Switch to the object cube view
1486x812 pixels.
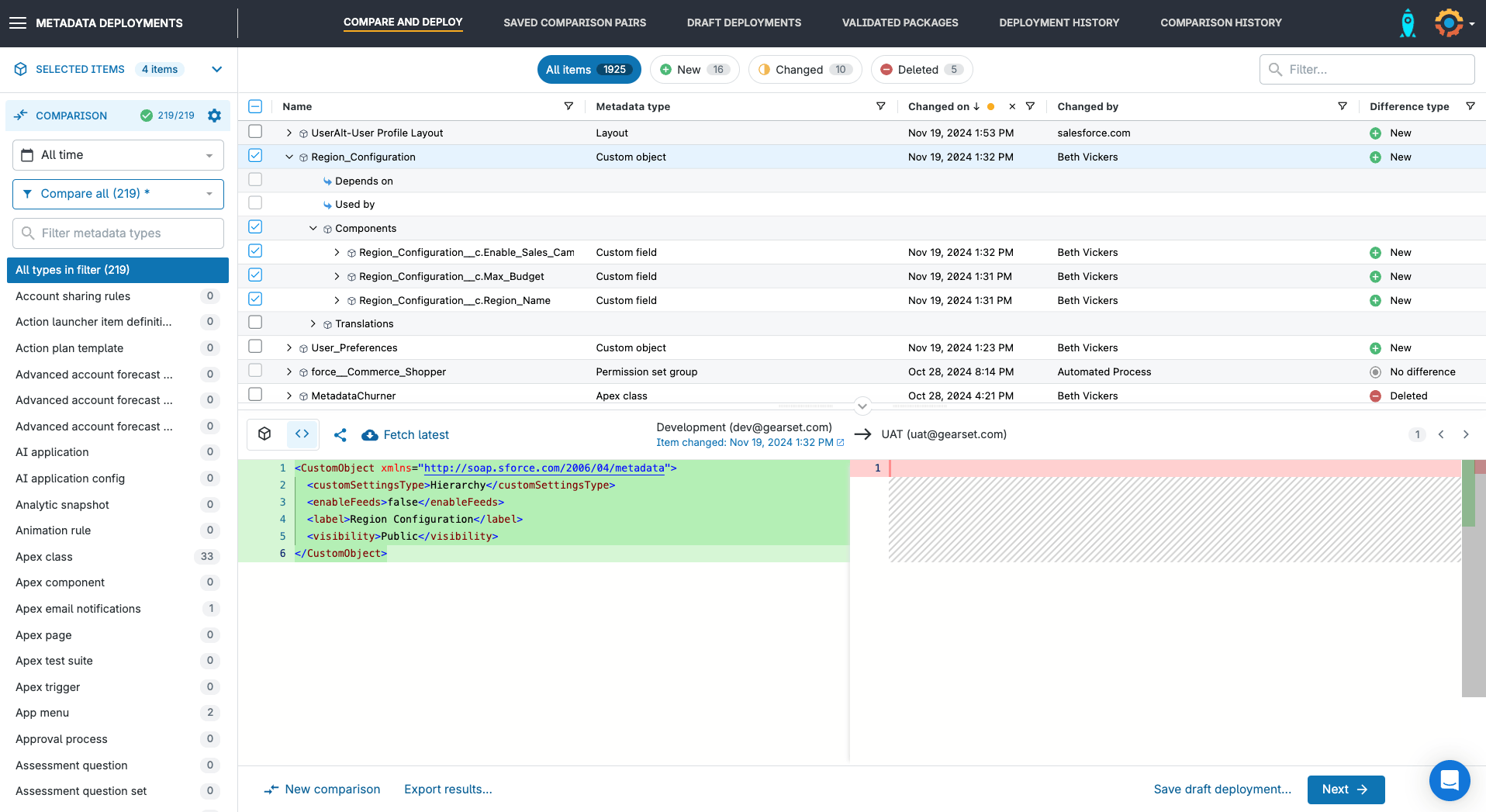(x=265, y=434)
